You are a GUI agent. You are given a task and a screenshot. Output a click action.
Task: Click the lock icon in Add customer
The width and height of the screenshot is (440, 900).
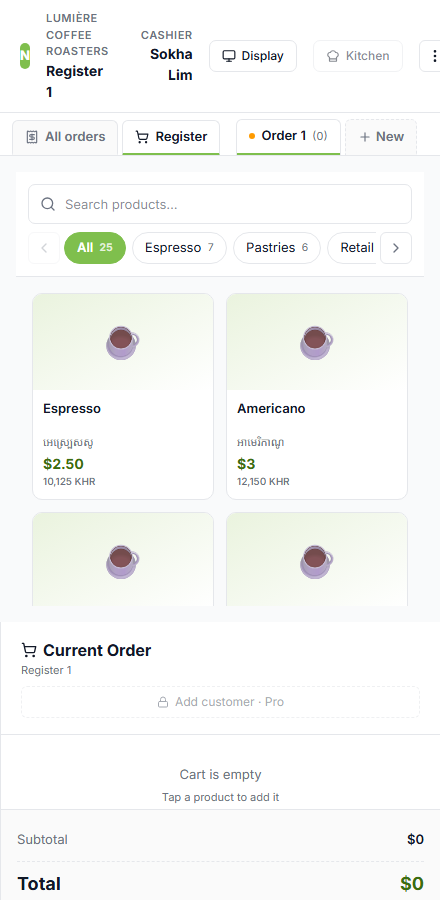[x=163, y=702]
